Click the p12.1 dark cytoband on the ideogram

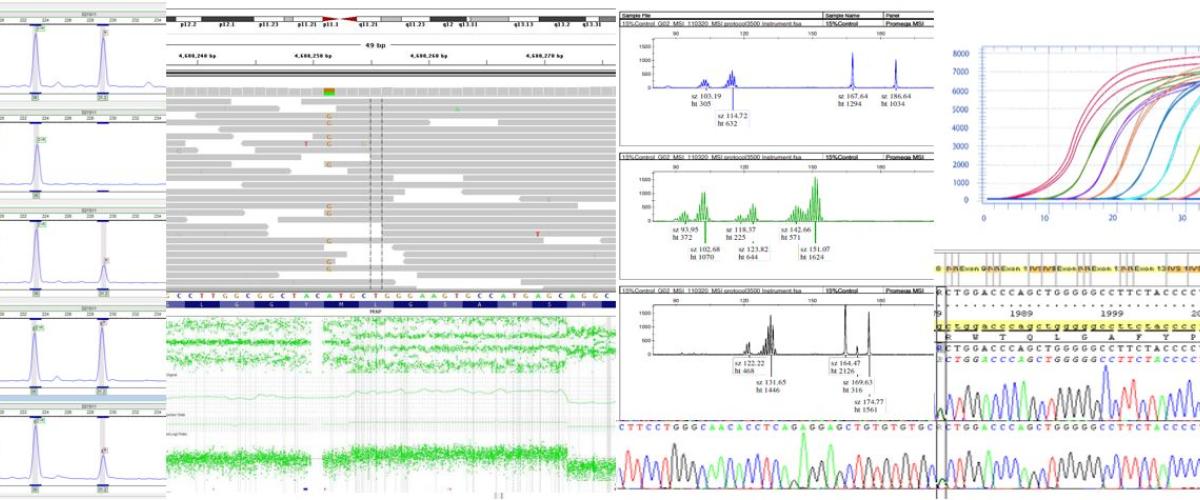[227, 19]
